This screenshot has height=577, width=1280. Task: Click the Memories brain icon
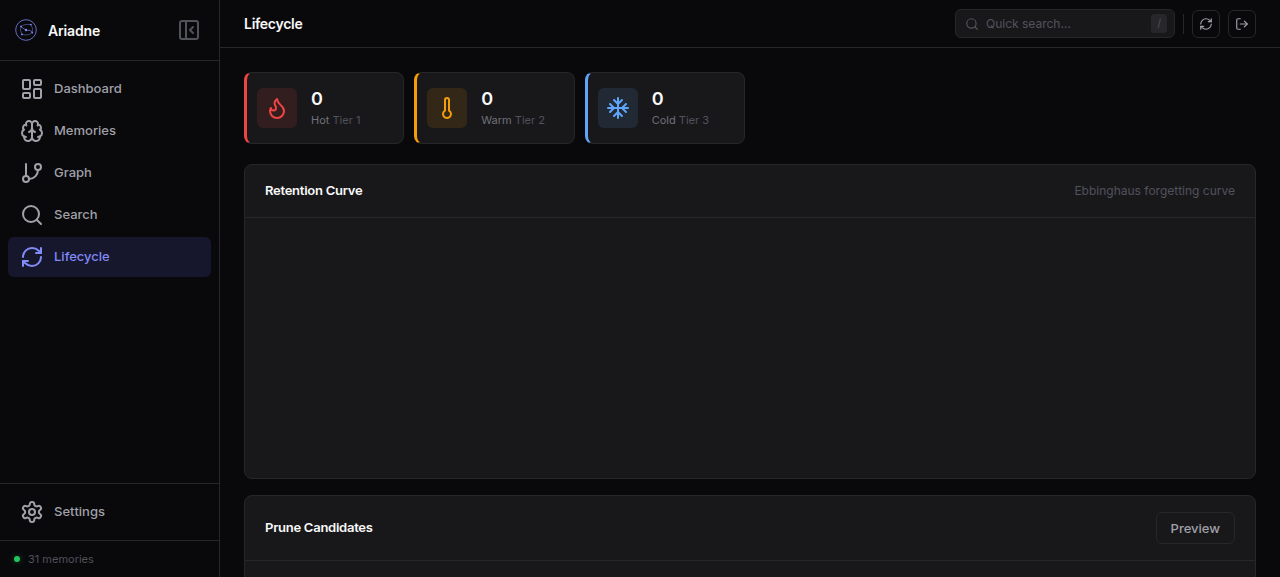coord(32,131)
